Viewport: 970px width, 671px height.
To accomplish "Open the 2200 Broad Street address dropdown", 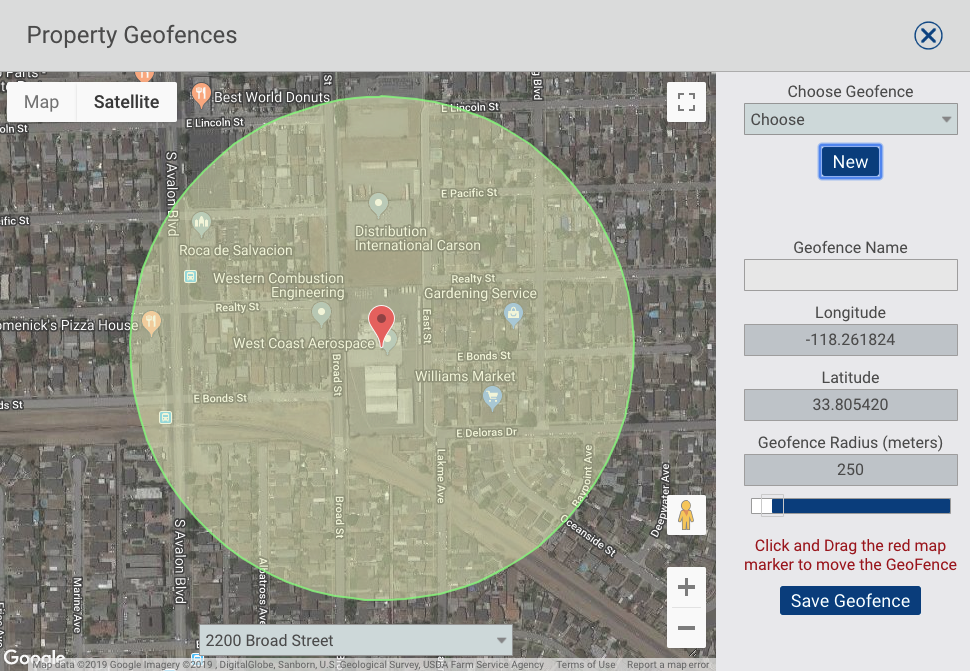I will pos(356,640).
